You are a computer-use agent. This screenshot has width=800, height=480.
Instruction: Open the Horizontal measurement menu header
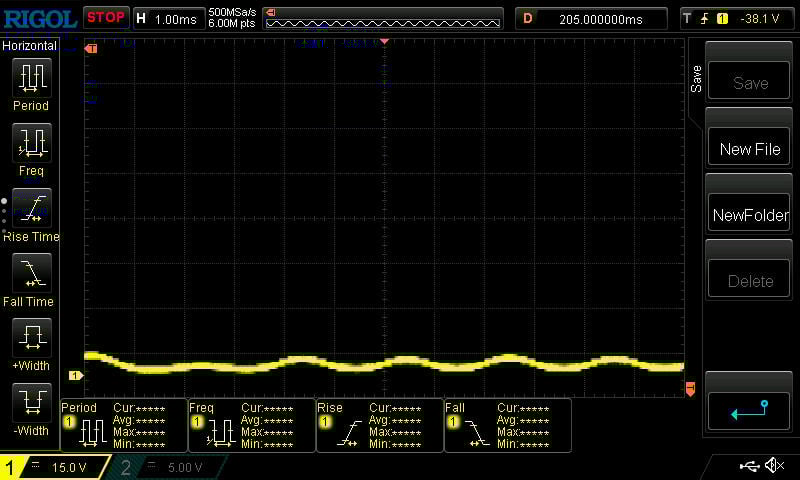click(29, 46)
